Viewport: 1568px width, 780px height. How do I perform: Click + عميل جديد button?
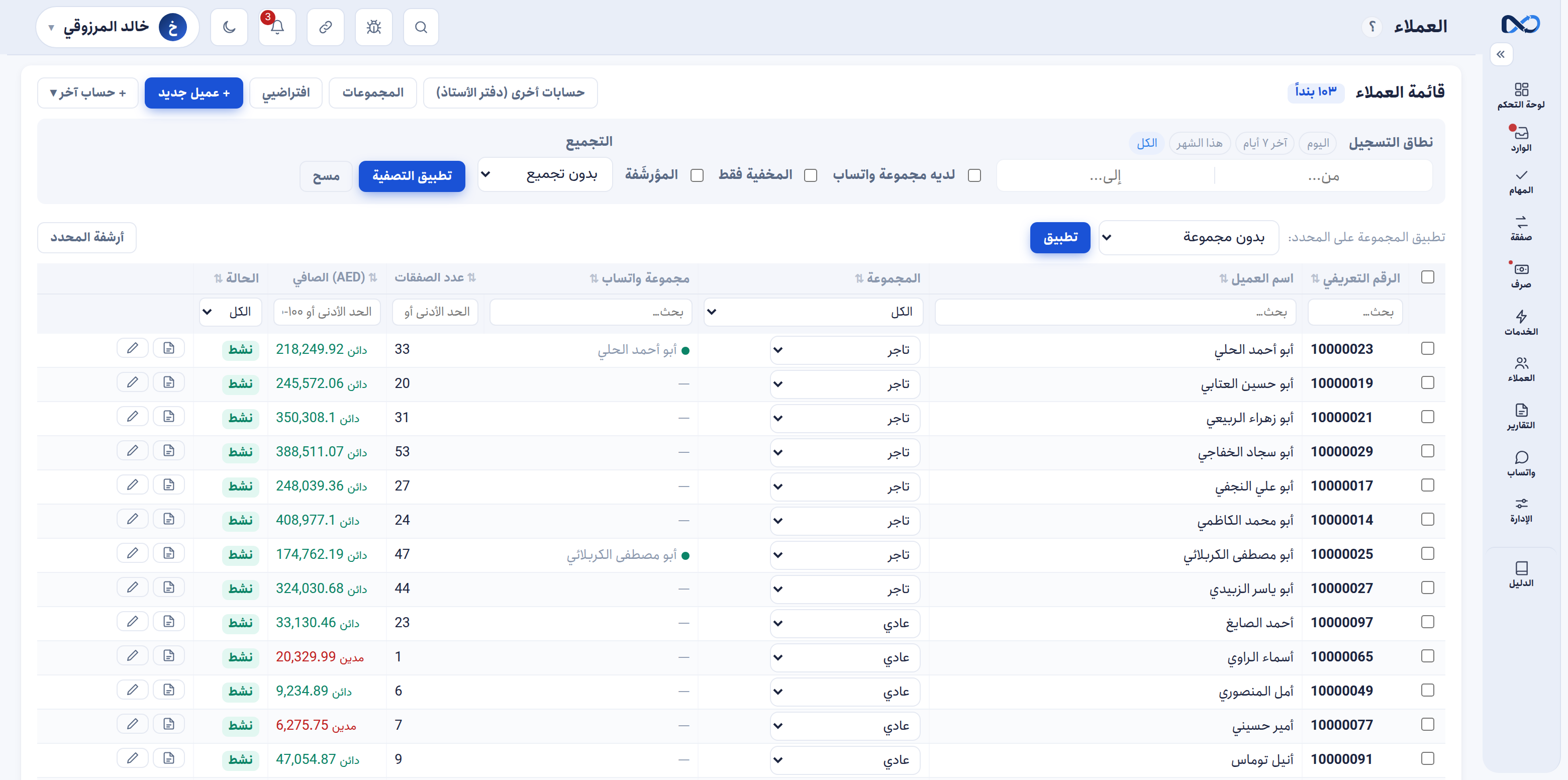pos(193,92)
